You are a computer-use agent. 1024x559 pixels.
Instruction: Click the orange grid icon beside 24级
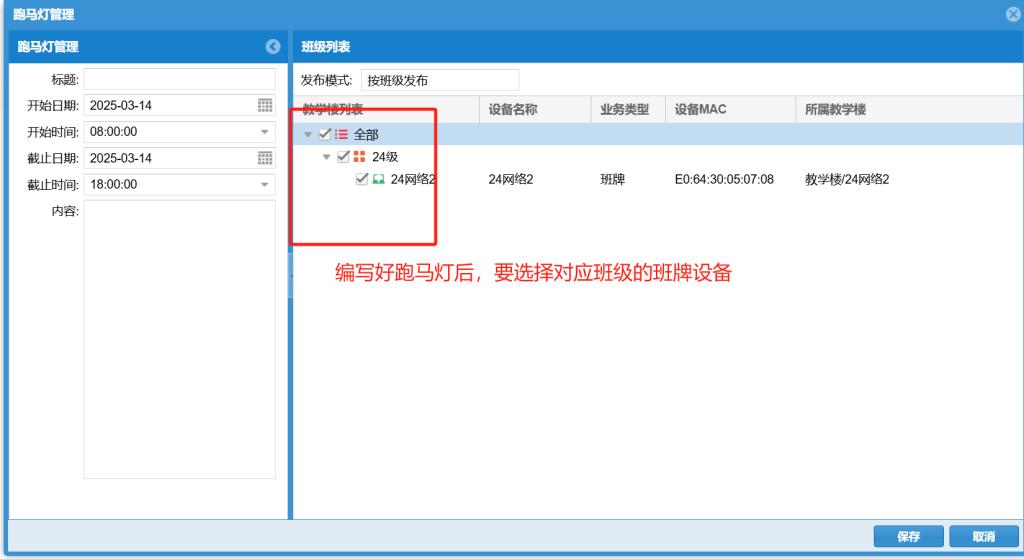coord(359,157)
